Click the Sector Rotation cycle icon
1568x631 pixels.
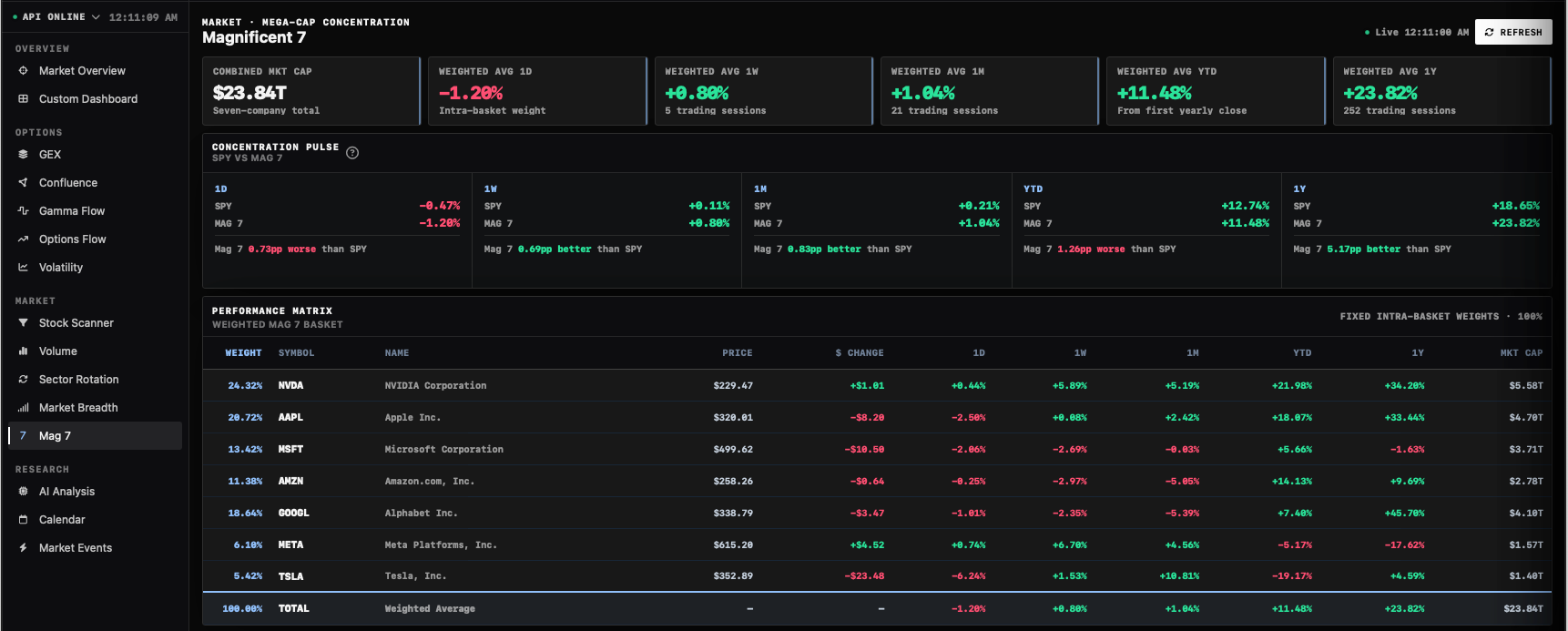(x=23, y=380)
